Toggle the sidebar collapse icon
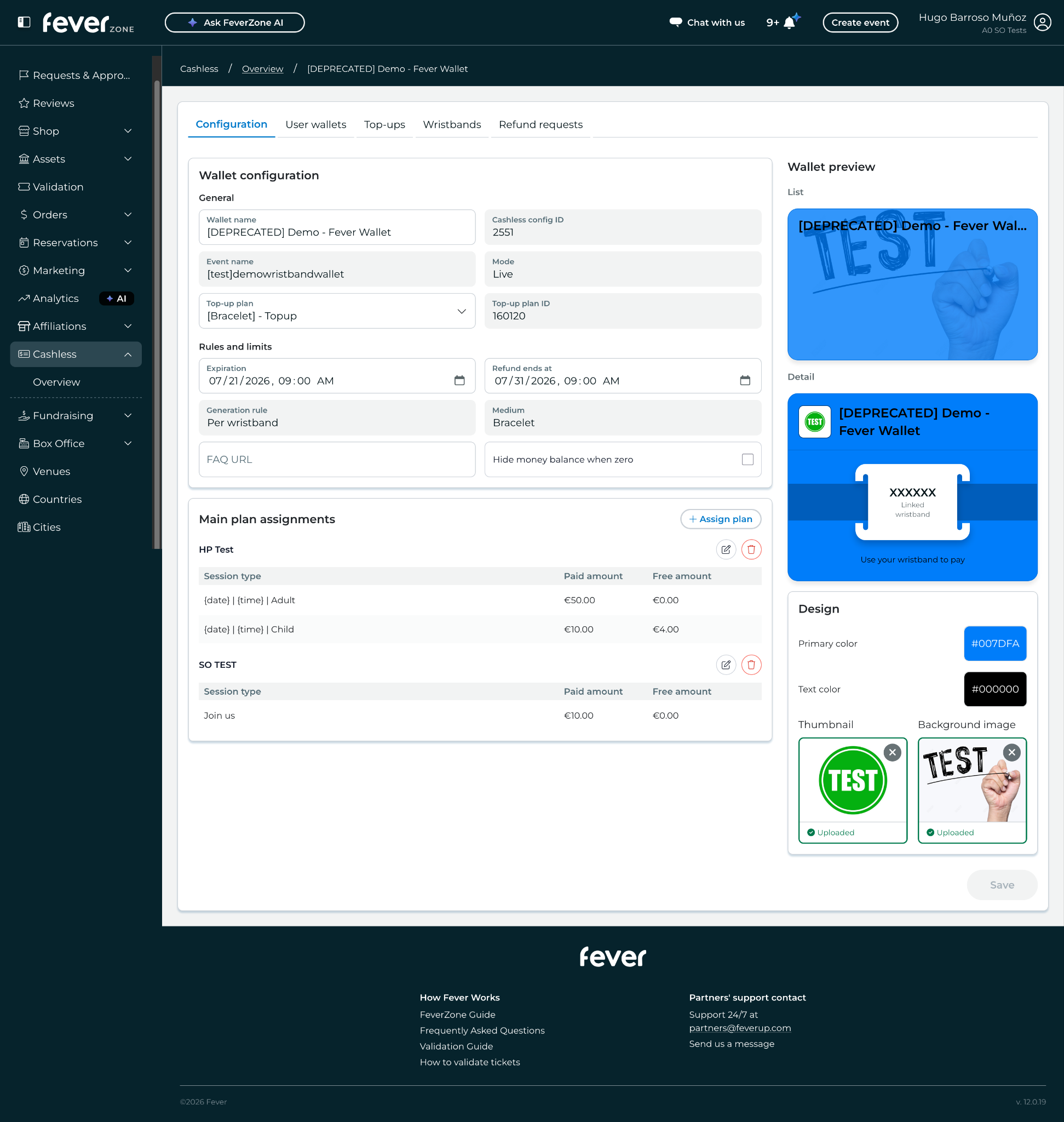1064x1122 pixels. 24,22
